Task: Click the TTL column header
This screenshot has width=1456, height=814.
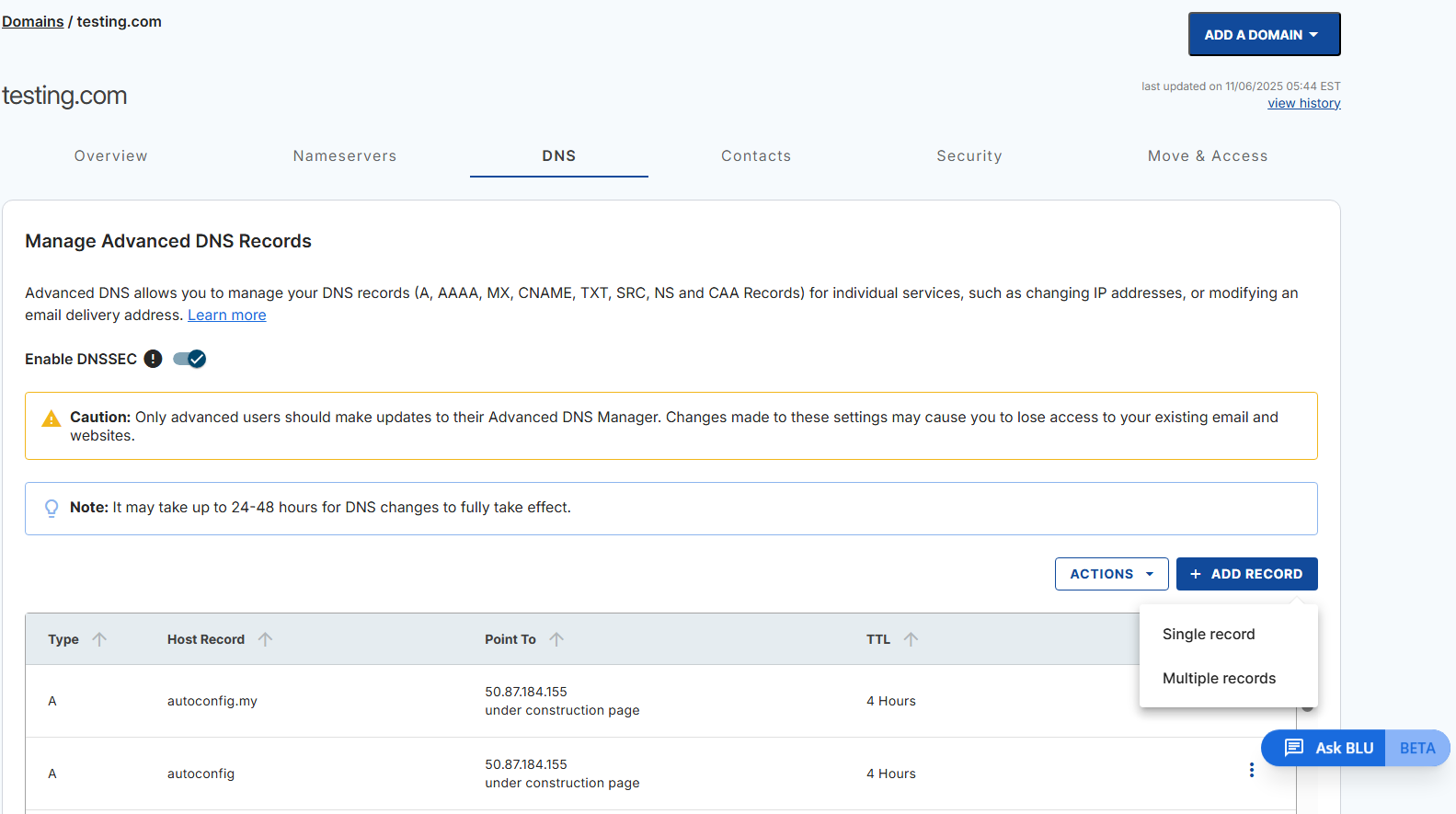Action: tap(878, 639)
